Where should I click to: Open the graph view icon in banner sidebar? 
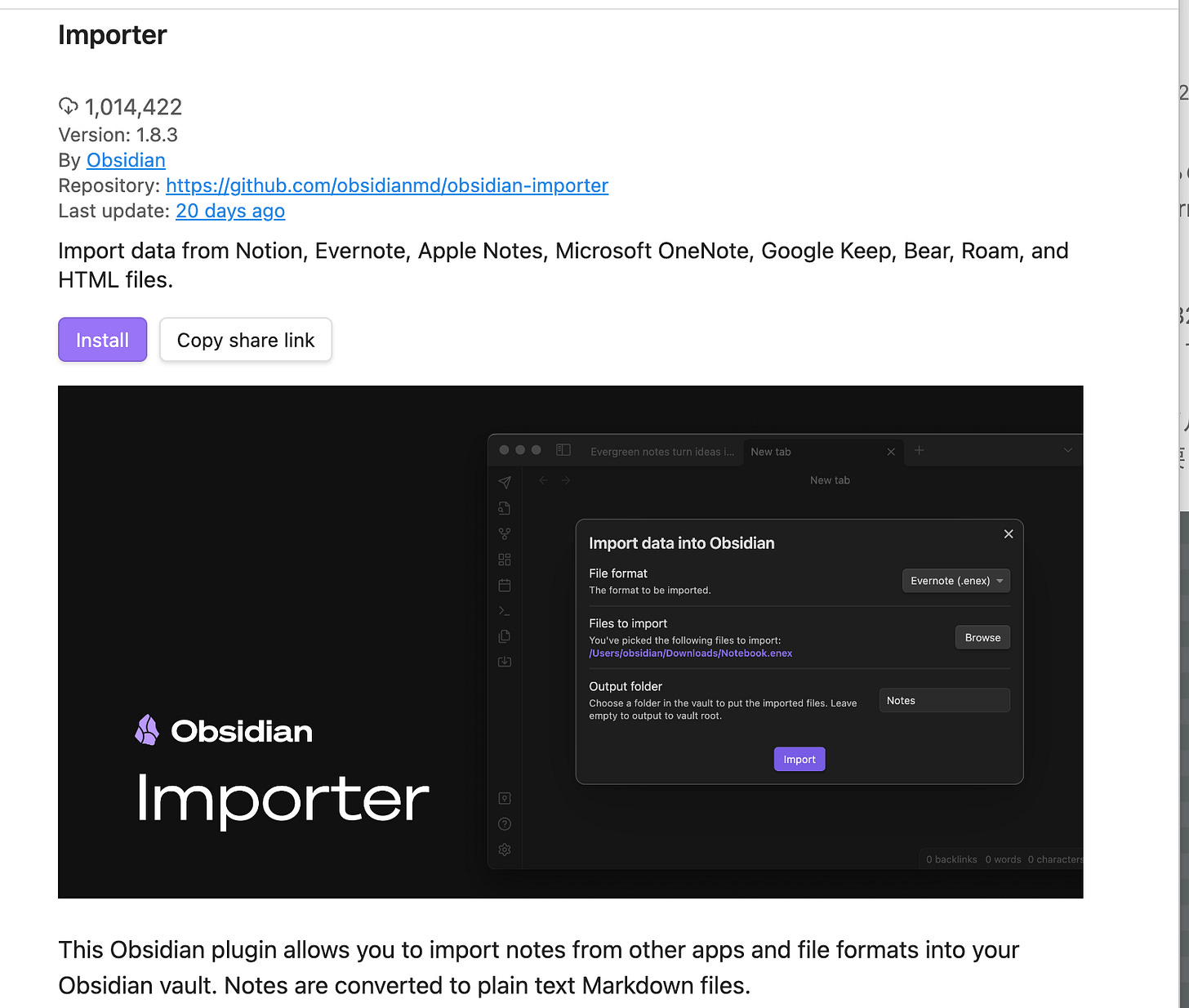[505, 533]
